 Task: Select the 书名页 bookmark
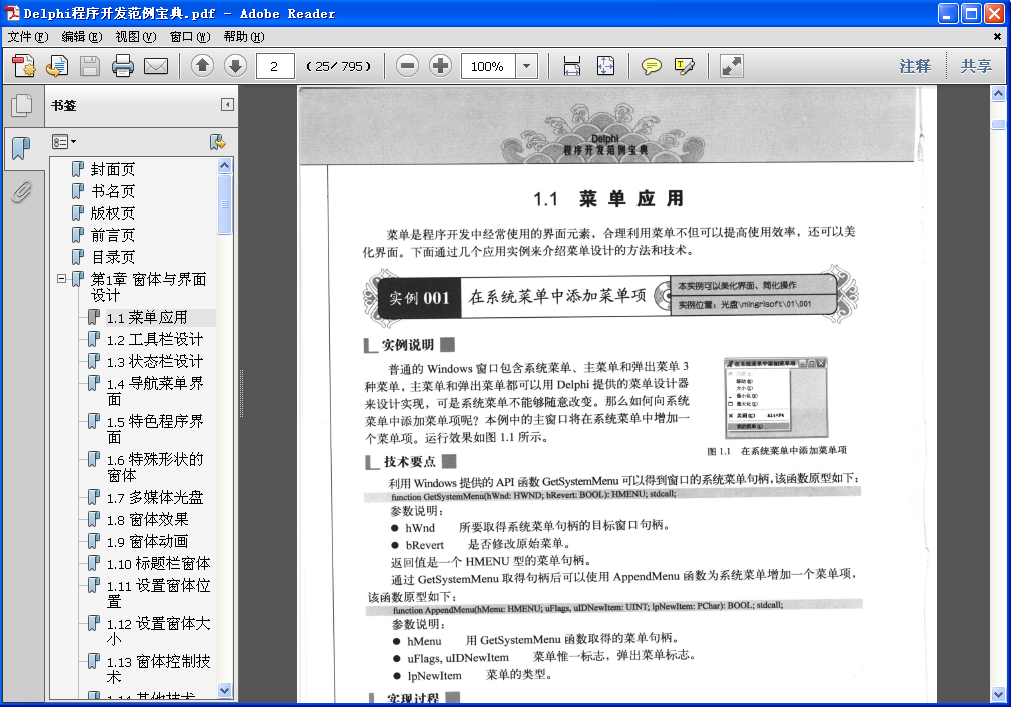coord(113,191)
